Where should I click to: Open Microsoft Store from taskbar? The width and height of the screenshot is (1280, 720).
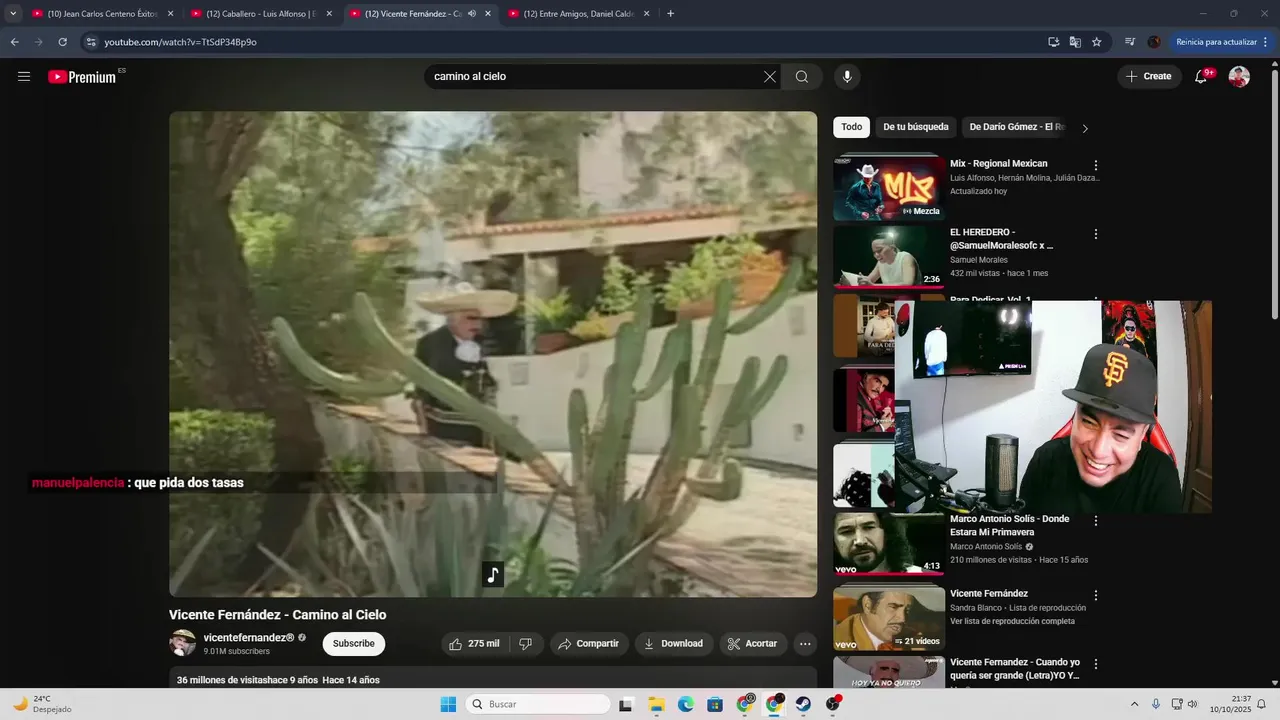715,704
